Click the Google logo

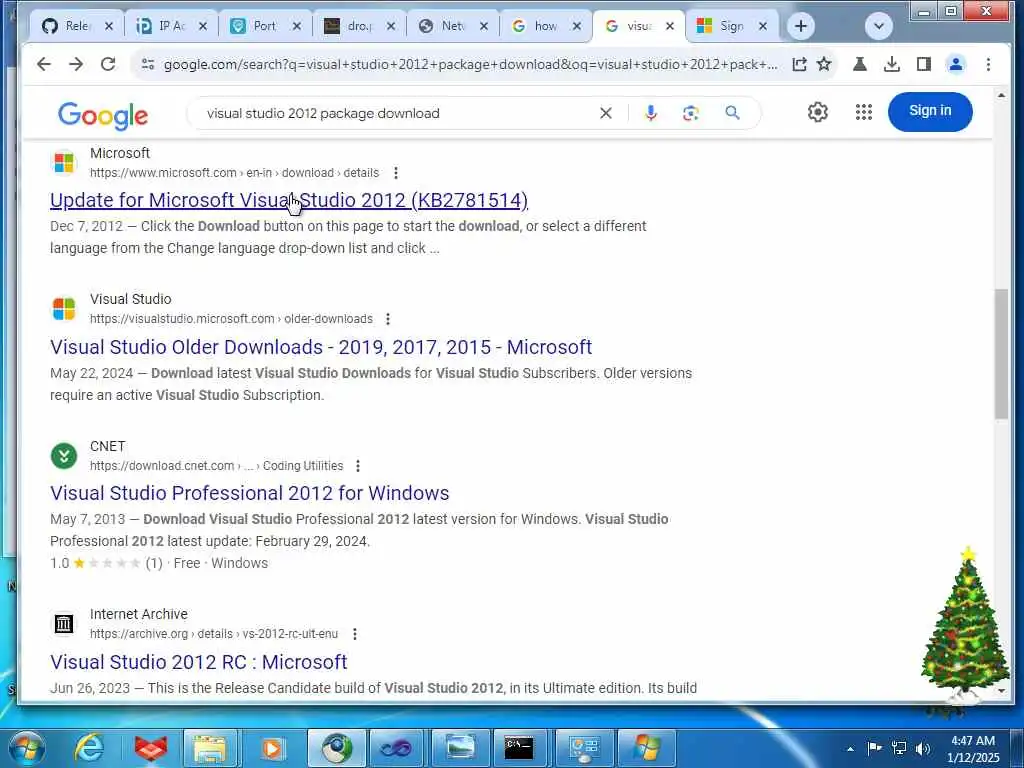[103, 116]
